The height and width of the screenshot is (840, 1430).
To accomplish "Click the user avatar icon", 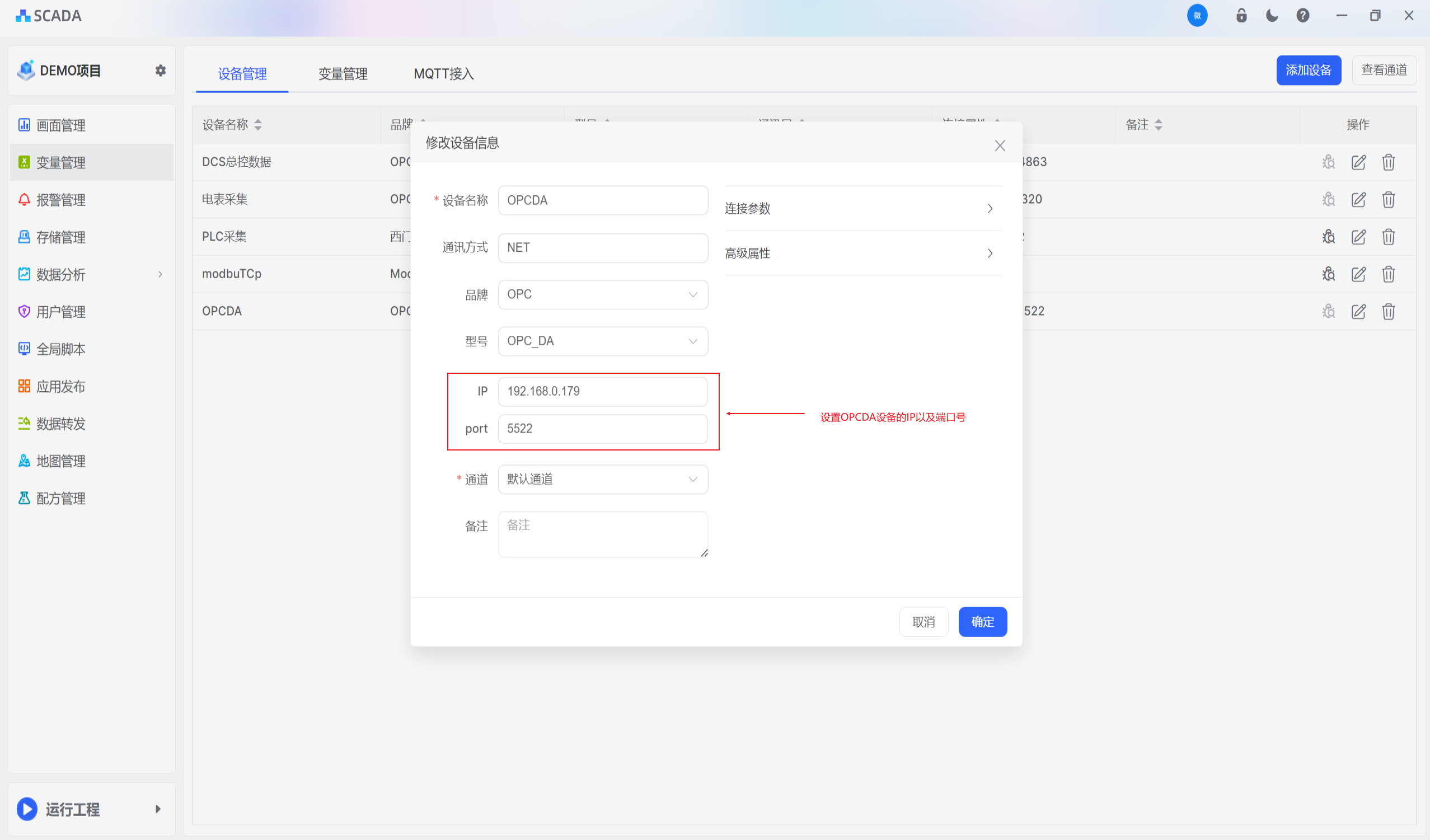I will [x=1197, y=15].
